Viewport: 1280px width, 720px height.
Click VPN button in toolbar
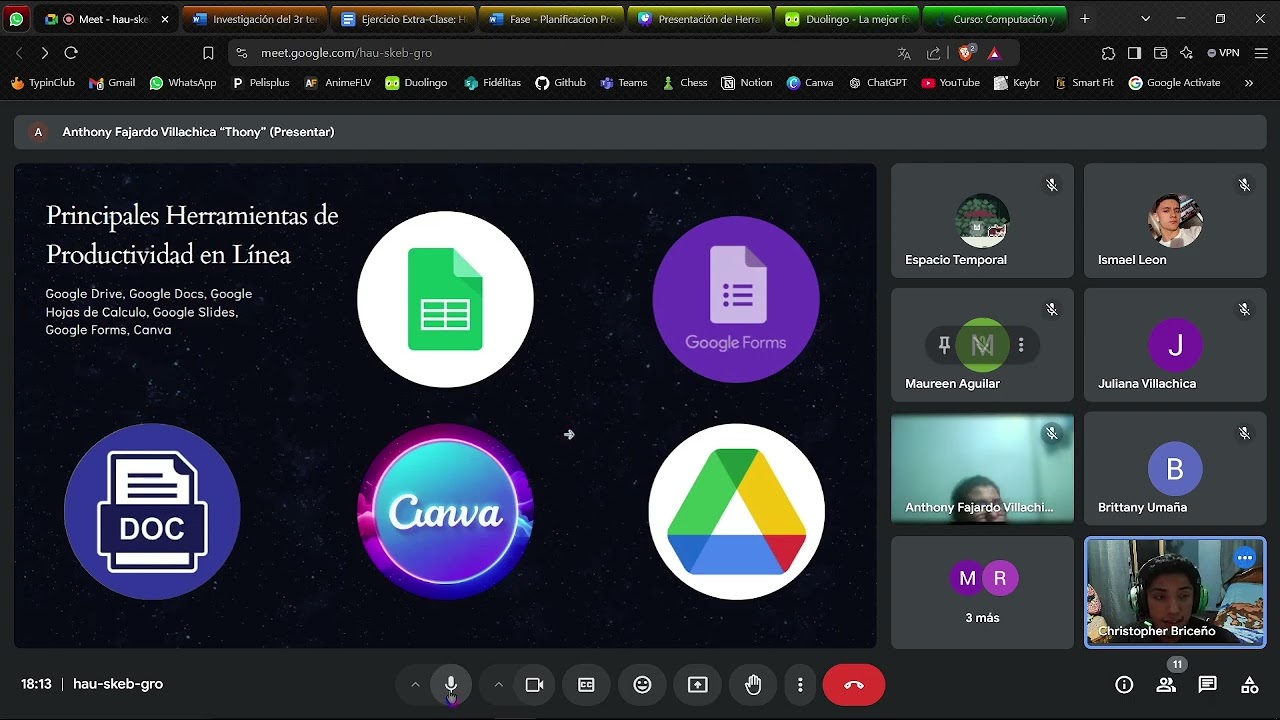point(1223,53)
